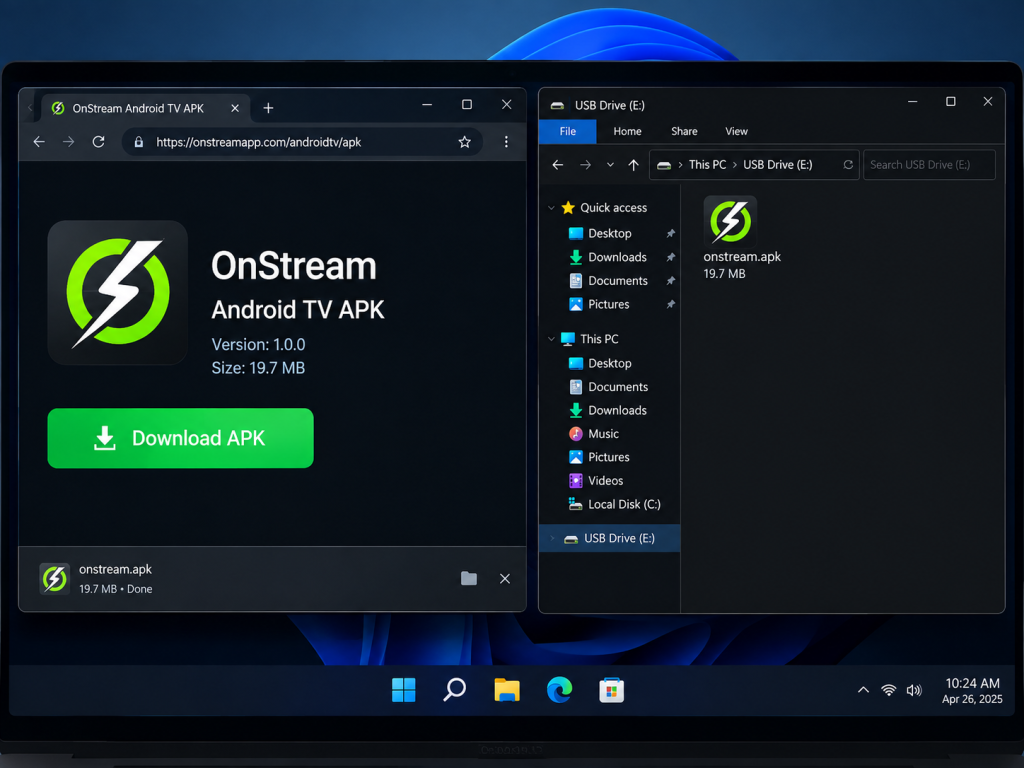The width and height of the screenshot is (1024, 768).
Task: Open the Share ribbon tab
Action: (x=684, y=131)
